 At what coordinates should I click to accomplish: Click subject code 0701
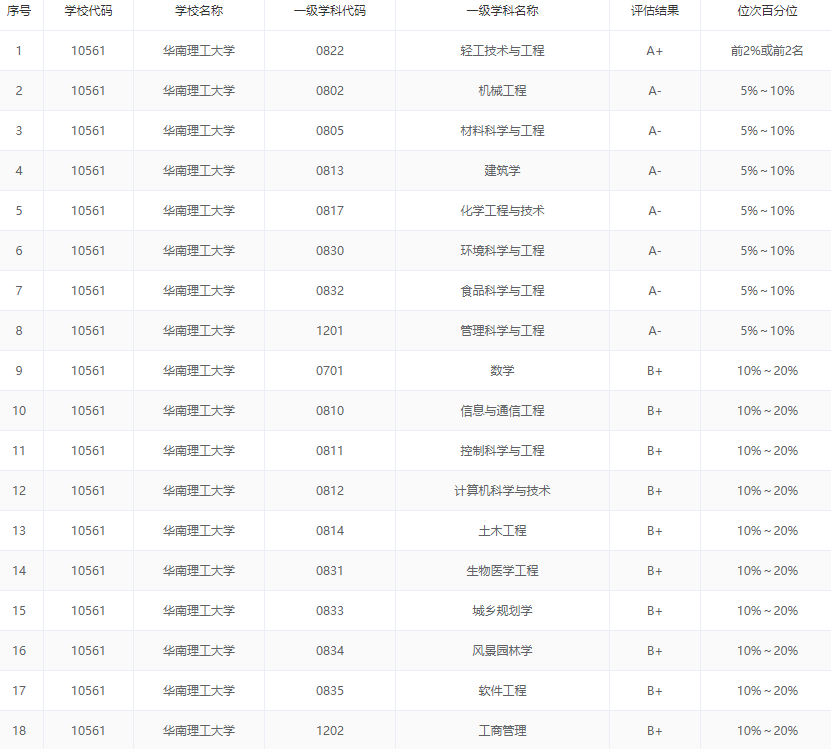click(330, 371)
